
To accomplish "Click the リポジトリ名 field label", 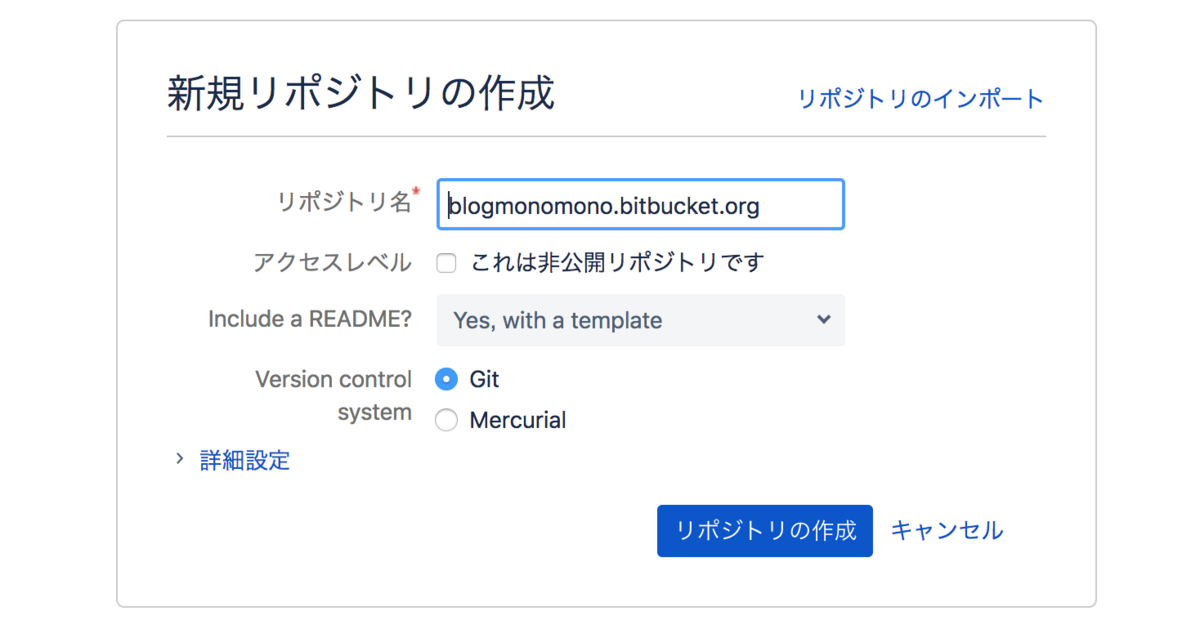I will tap(343, 202).
